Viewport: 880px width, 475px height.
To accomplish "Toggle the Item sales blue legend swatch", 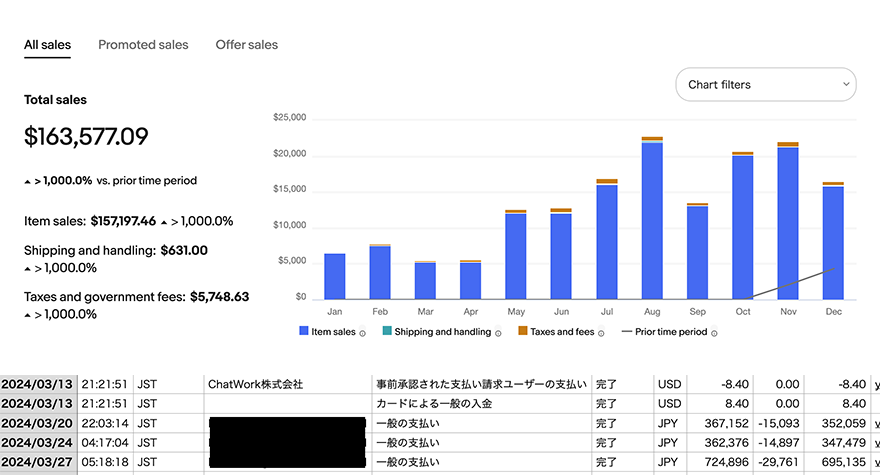I will pyautogui.click(x=304, y=332).
